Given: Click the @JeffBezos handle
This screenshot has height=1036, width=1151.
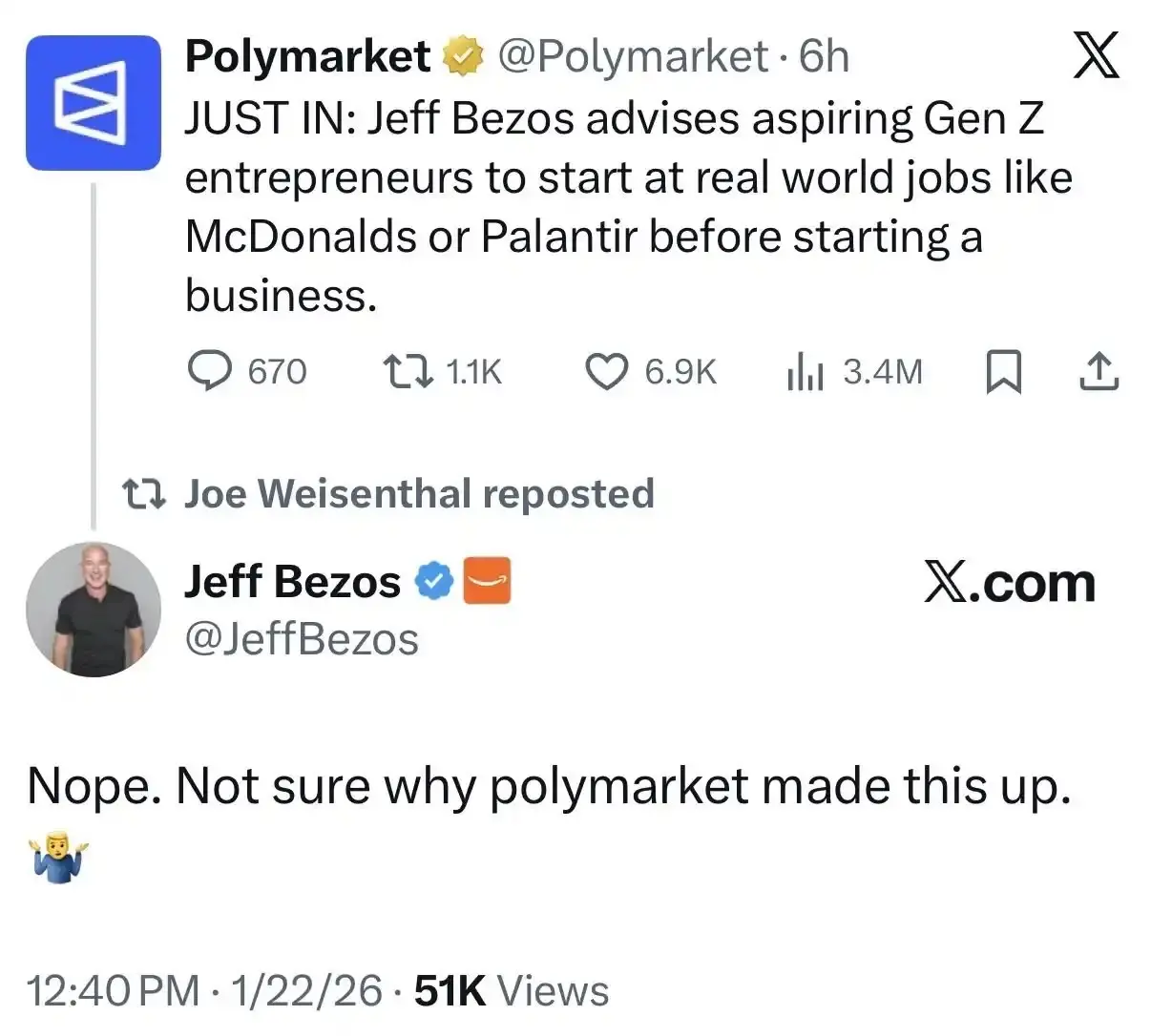Looking at the screenshot, I should pyautogui.click(x=301, y=639).
